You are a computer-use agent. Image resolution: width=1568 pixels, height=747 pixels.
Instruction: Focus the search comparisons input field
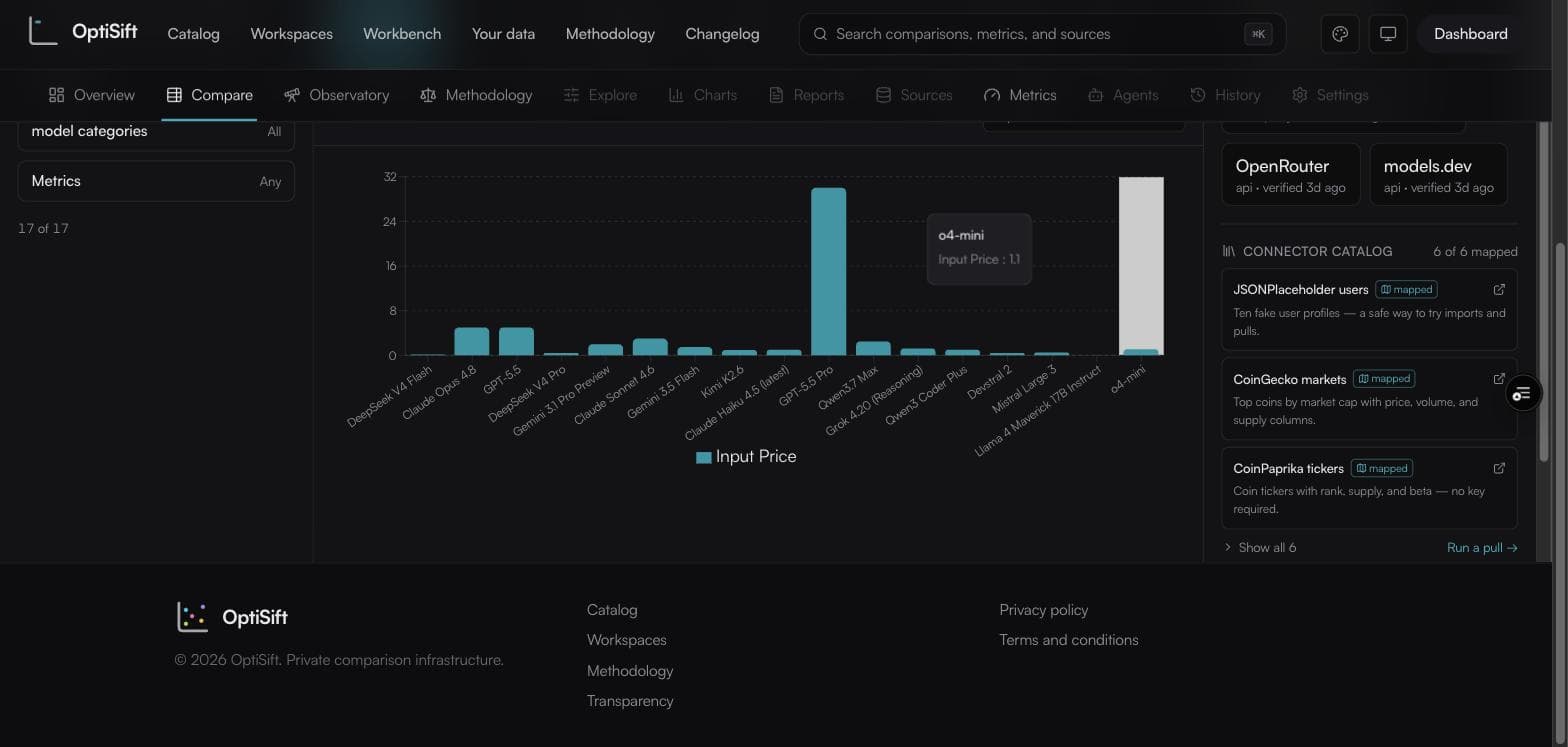click(x=1042, y=34)
